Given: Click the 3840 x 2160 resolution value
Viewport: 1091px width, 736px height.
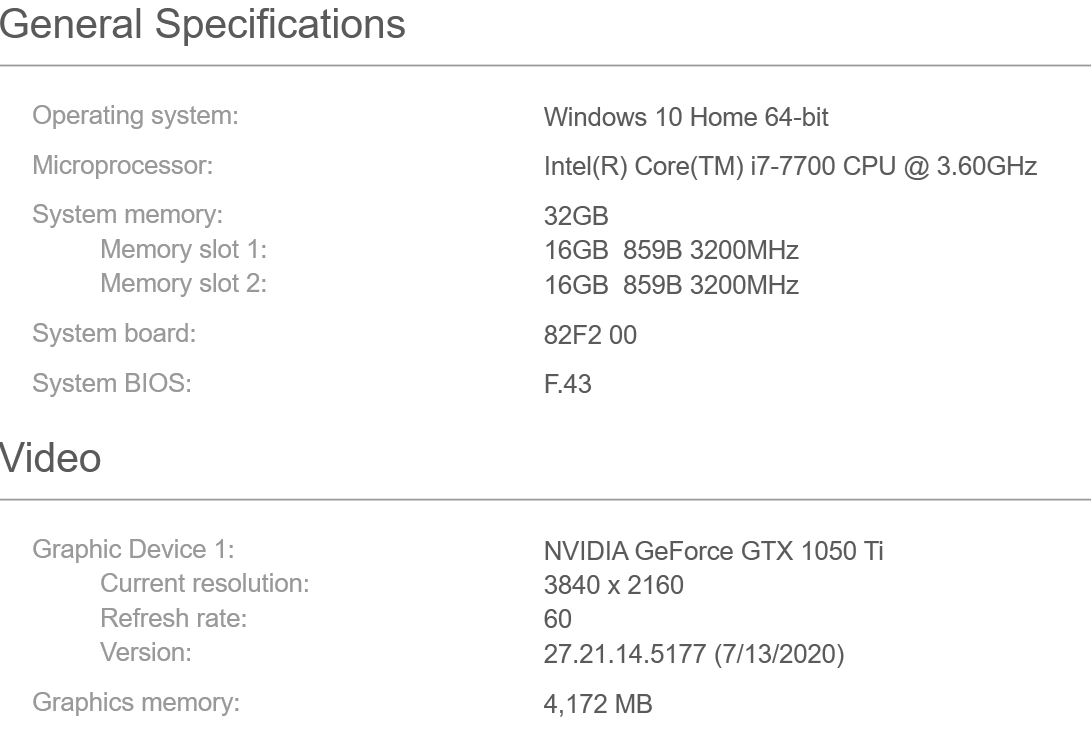Looking at the screenshot, I should pos(614,585).
